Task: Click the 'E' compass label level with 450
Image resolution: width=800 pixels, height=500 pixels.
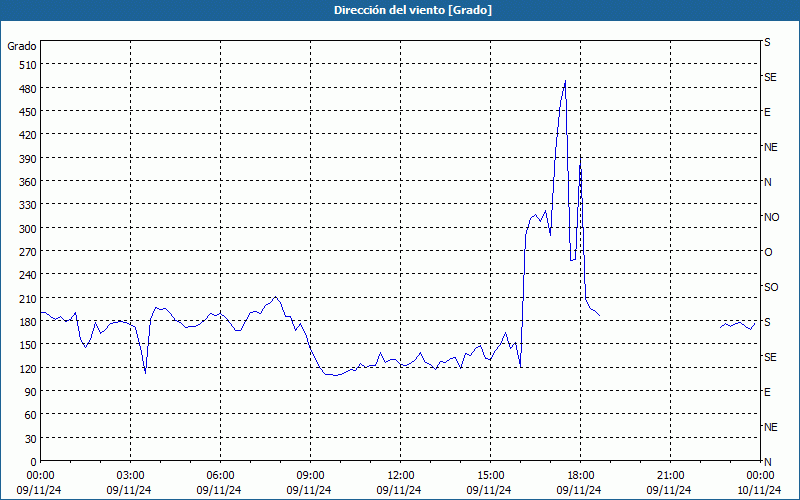Action: point(767,112)
